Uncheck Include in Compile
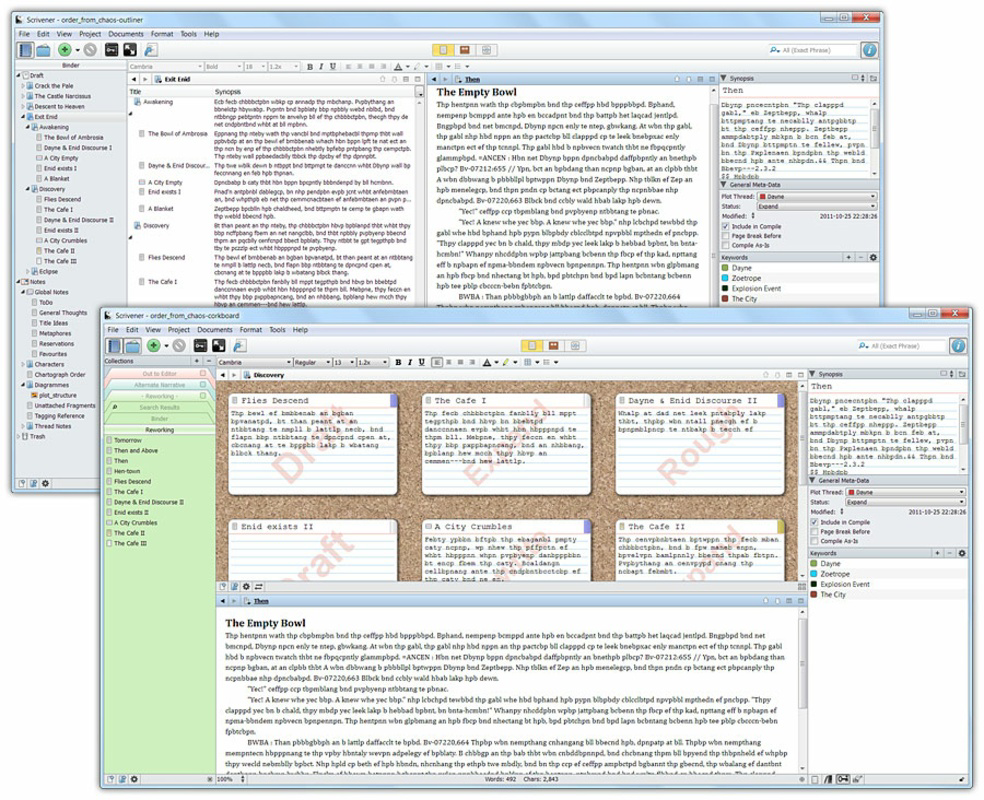This screenshot has height=800, width=984. pyautogui.click(x=815, y=522)
